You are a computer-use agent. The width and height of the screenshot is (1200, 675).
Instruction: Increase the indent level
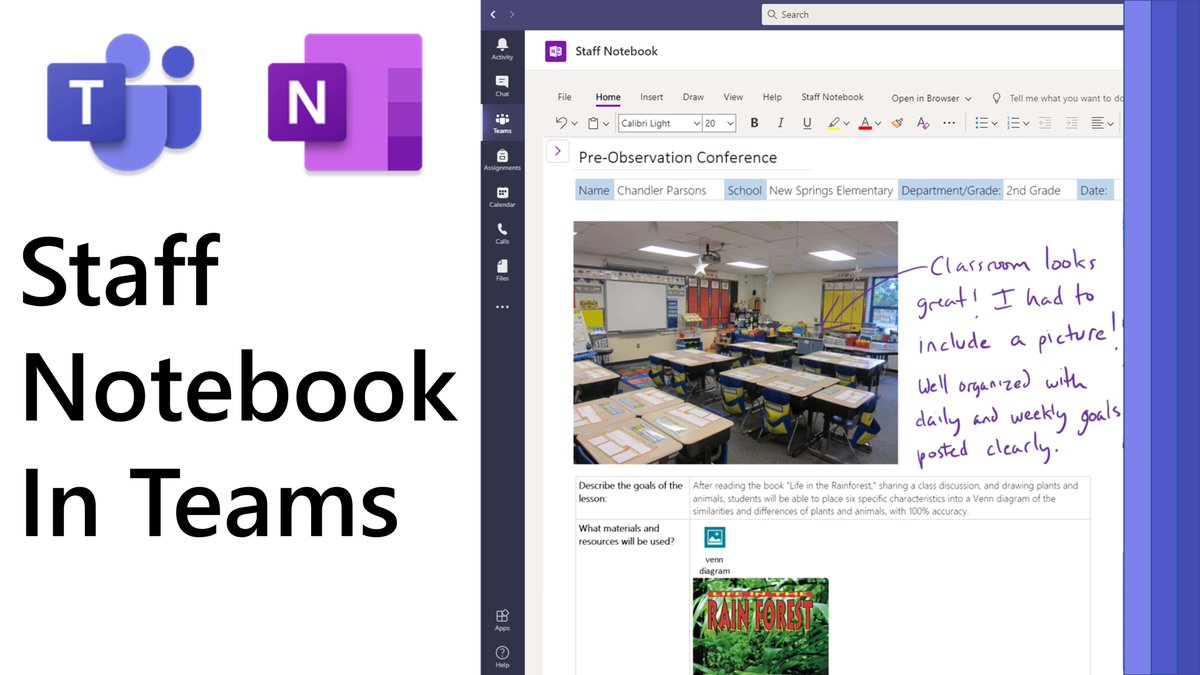tap(1071, 123)
